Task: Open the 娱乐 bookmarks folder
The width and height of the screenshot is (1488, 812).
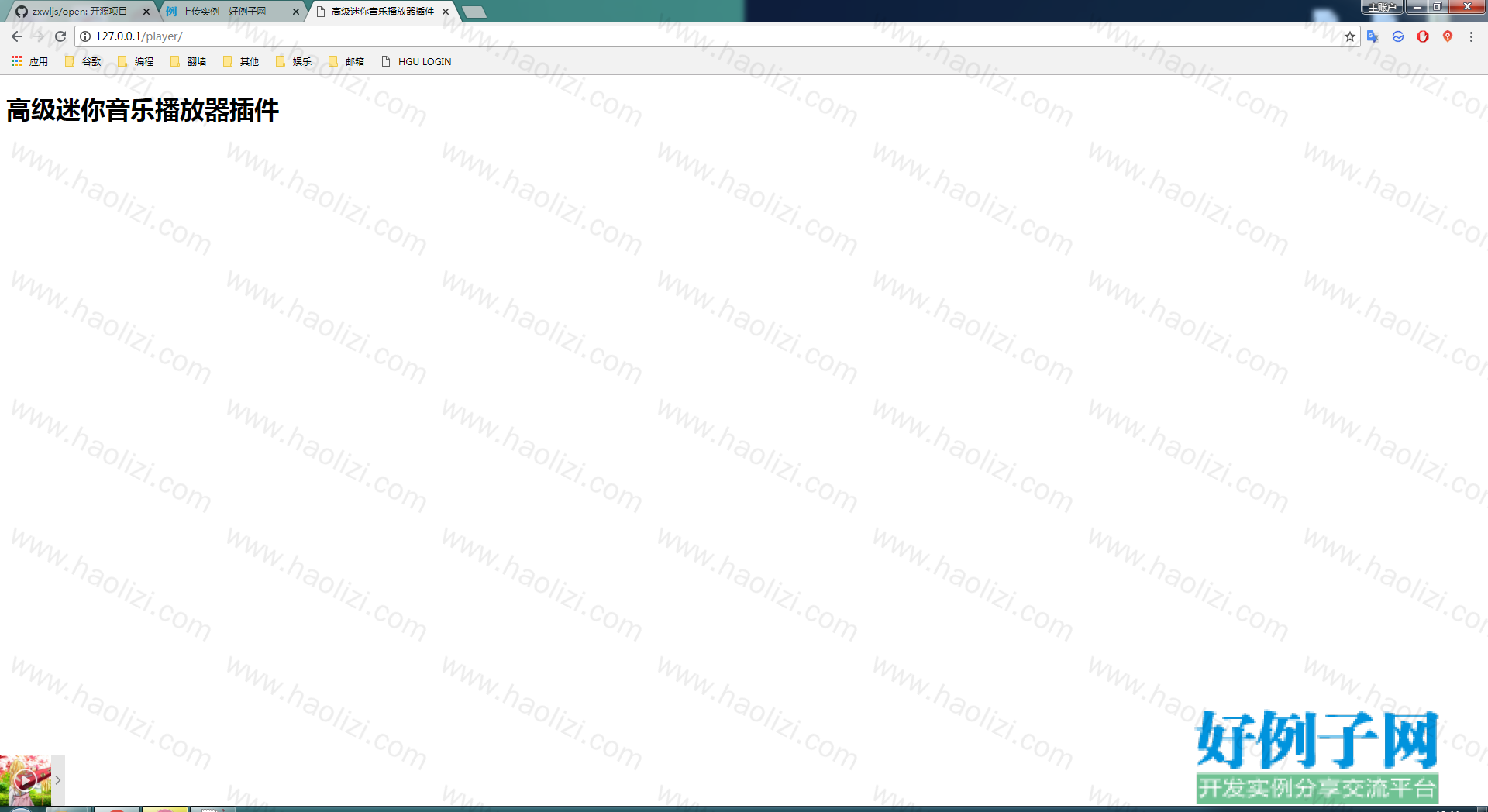Action: tap(294, 61)
